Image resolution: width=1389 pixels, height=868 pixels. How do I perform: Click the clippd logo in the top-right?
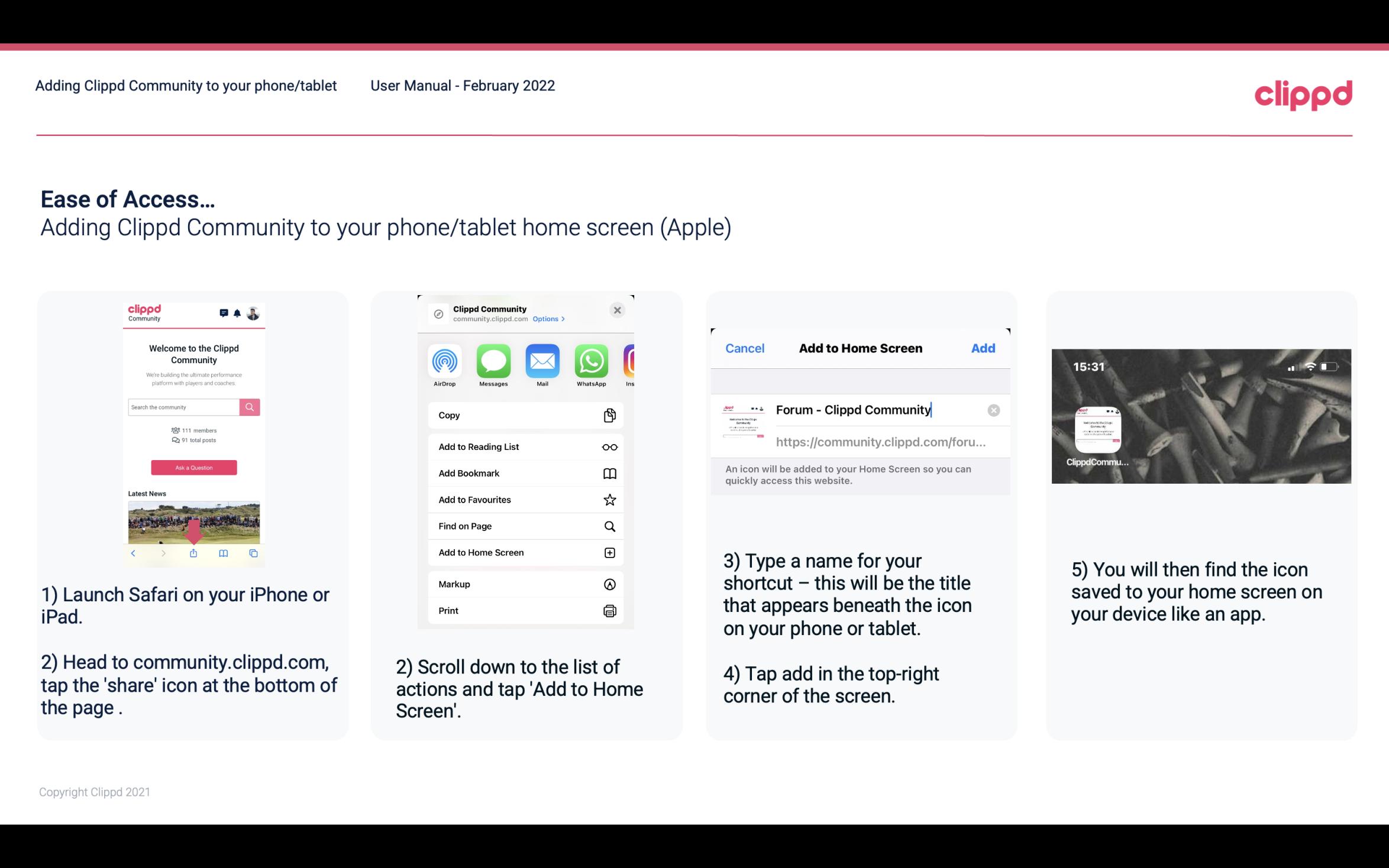pos(1303,94)
